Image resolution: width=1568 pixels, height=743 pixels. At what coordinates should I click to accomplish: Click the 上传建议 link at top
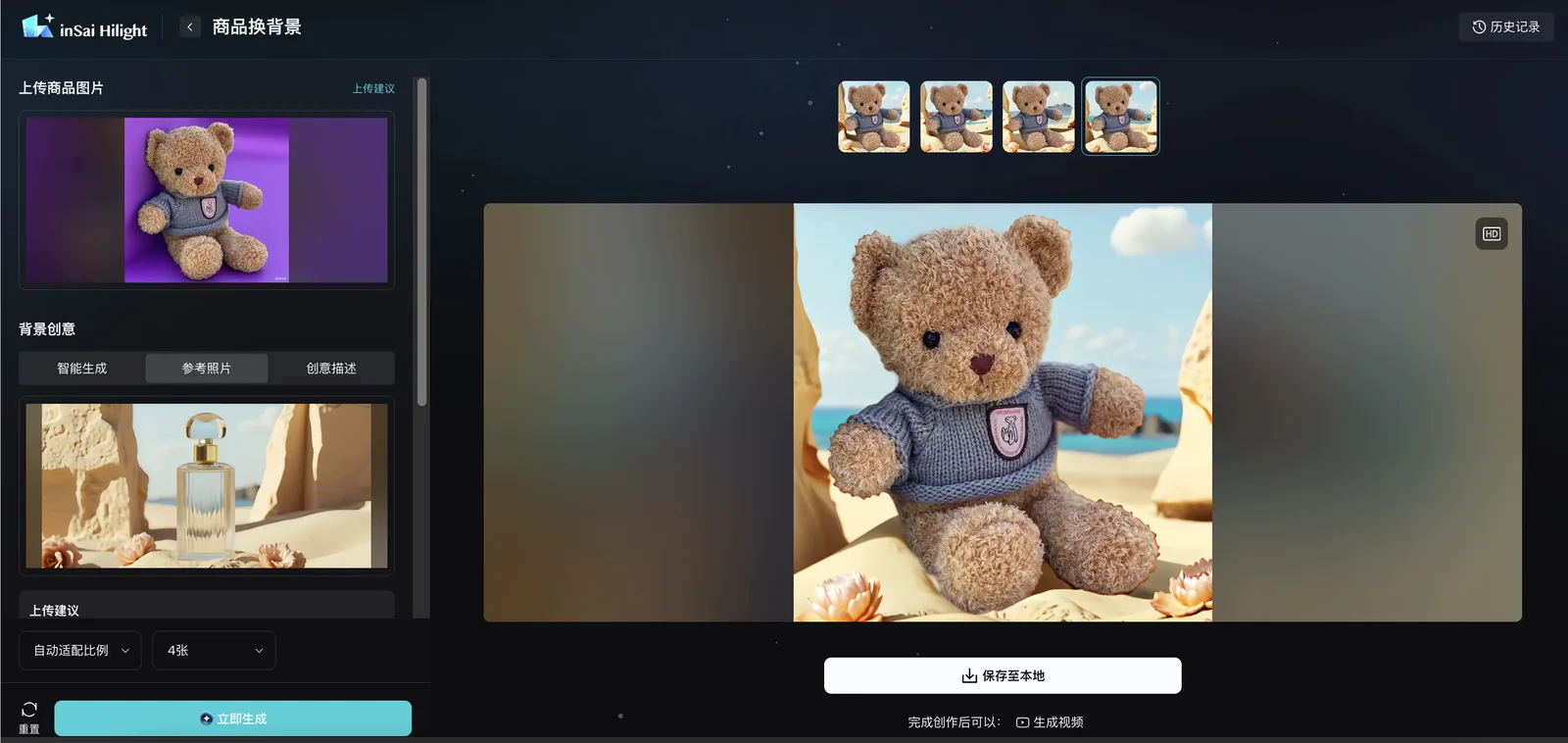pyautogui.click(x=373, y=88)
